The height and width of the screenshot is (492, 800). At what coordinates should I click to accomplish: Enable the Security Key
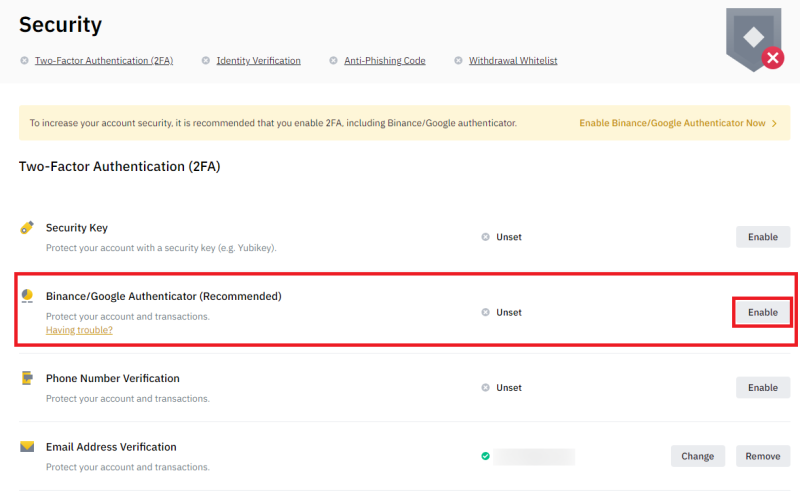pyautogui.click(x=763, y=237)
